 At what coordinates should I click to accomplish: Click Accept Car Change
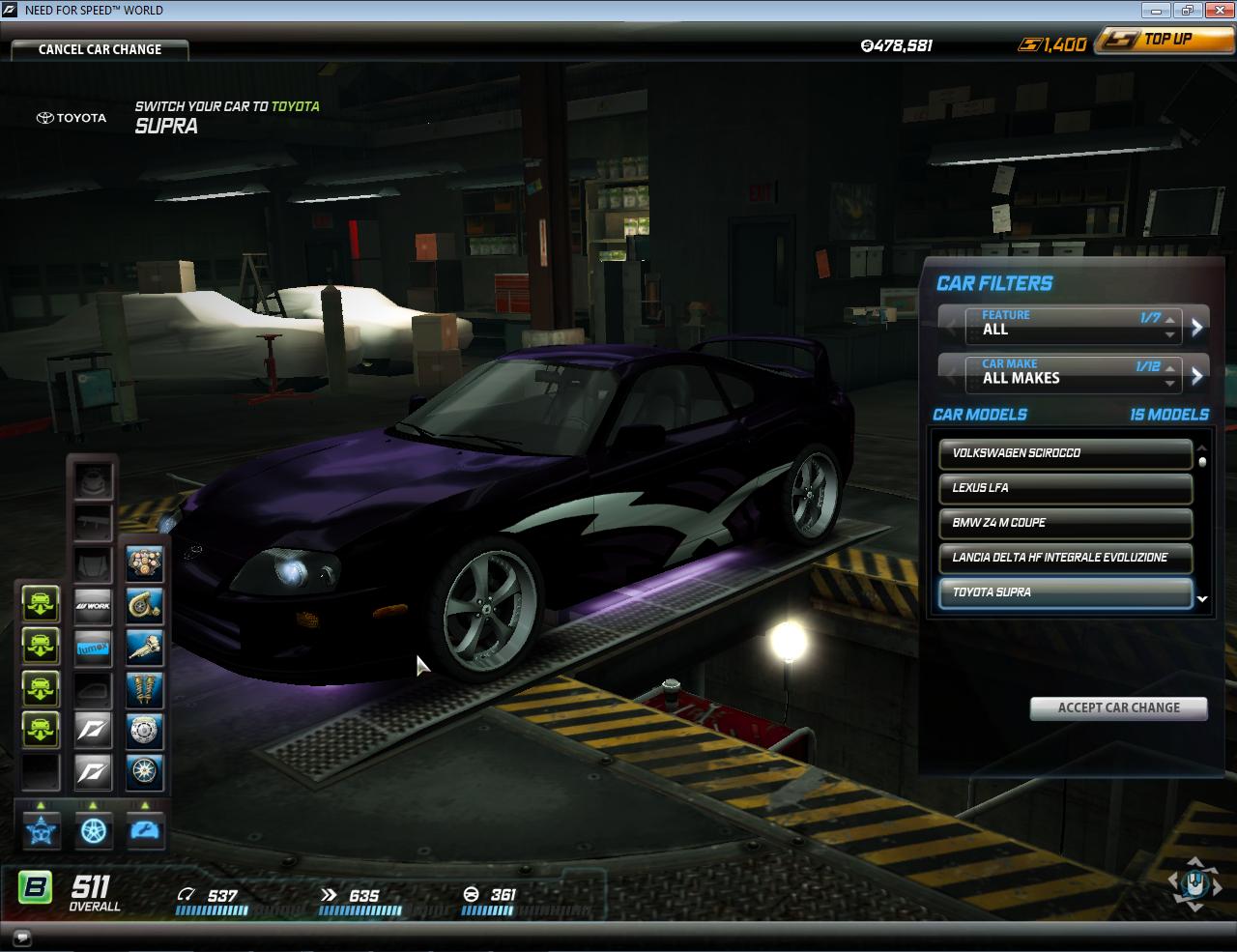1119,707
